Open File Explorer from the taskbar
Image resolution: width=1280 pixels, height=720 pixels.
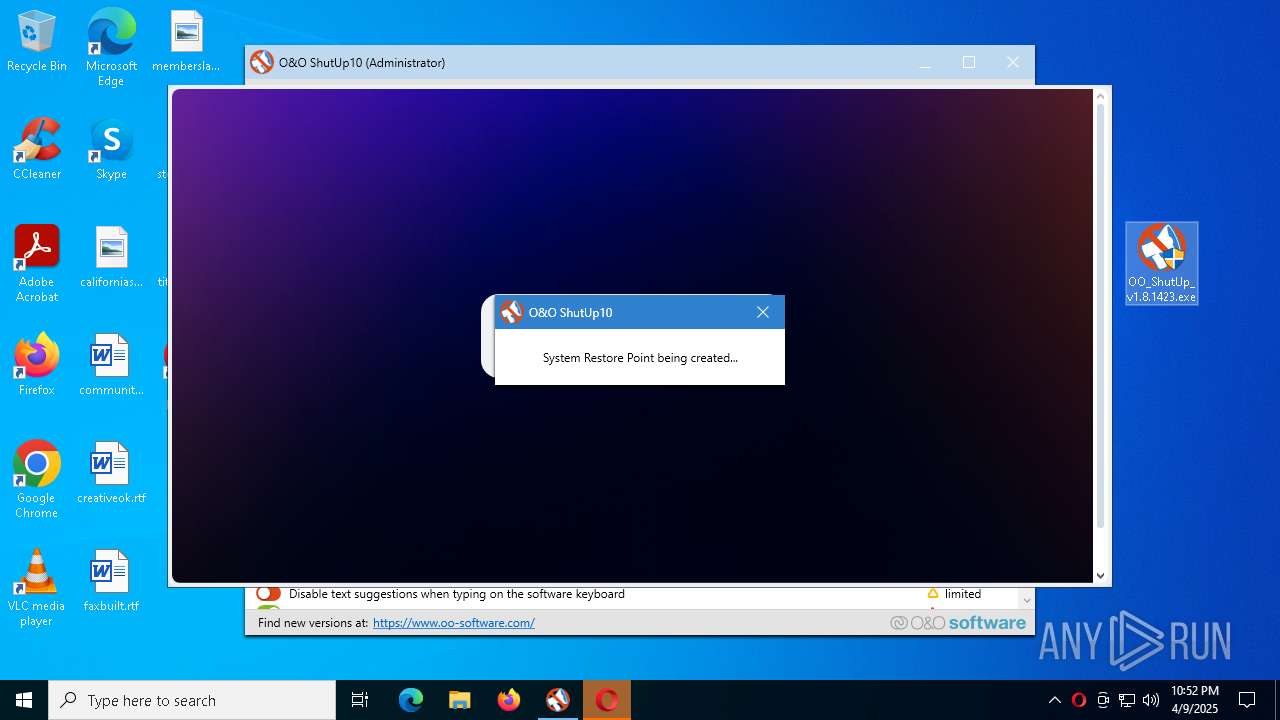tap(460, 700)
